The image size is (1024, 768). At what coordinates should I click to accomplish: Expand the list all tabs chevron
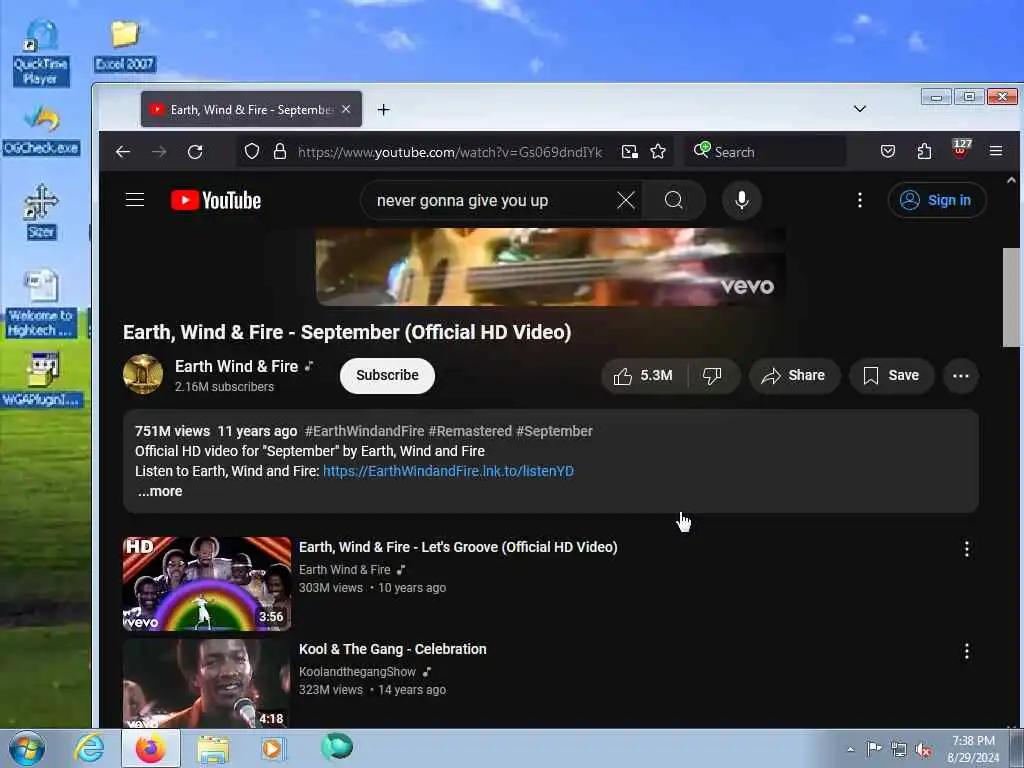pos(859,108)
